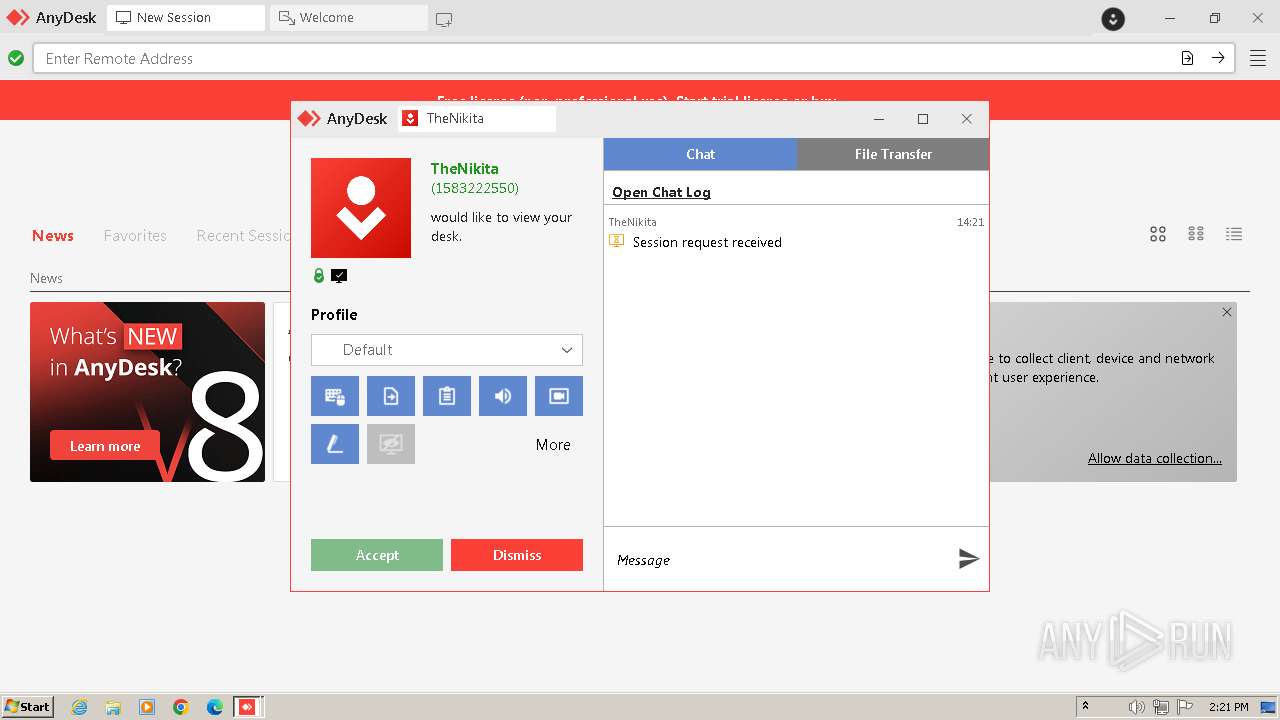Click the network tray icon
This screenshot has height=720, width=1280.
(x=1160, y=707)
